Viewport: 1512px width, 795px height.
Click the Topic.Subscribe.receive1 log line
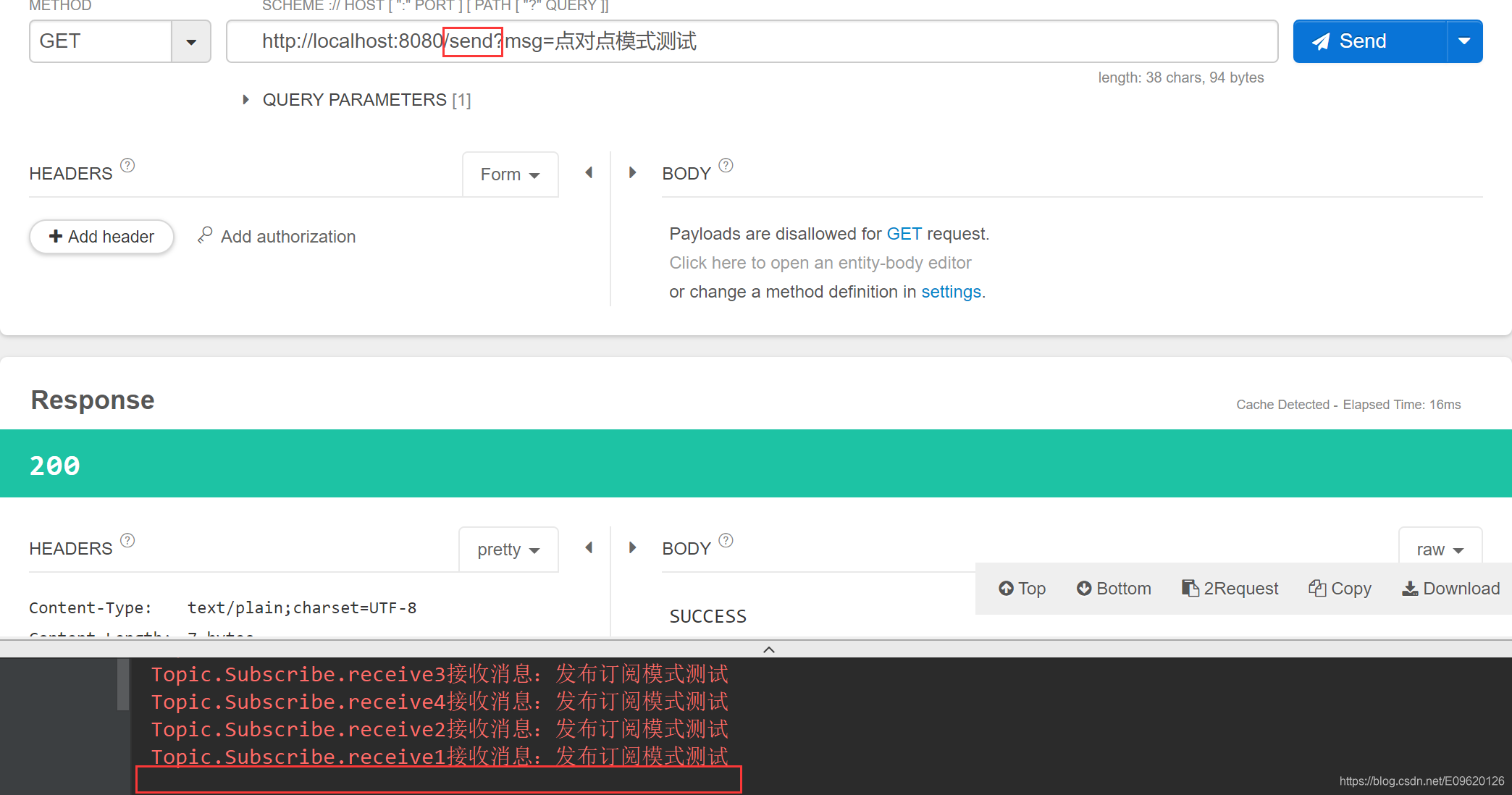click(x=440, y=757)
